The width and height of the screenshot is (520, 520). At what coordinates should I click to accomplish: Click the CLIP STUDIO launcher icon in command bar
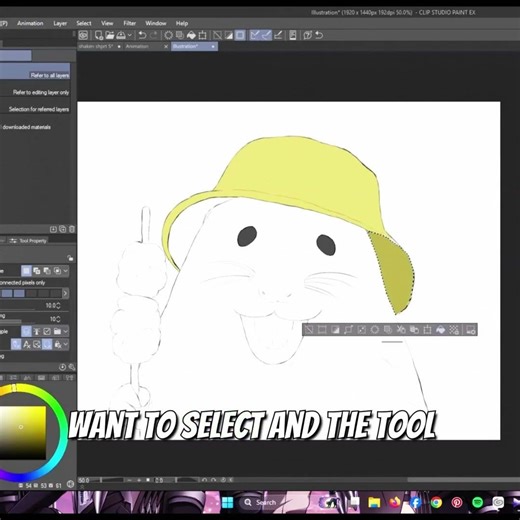coord(83,35)
